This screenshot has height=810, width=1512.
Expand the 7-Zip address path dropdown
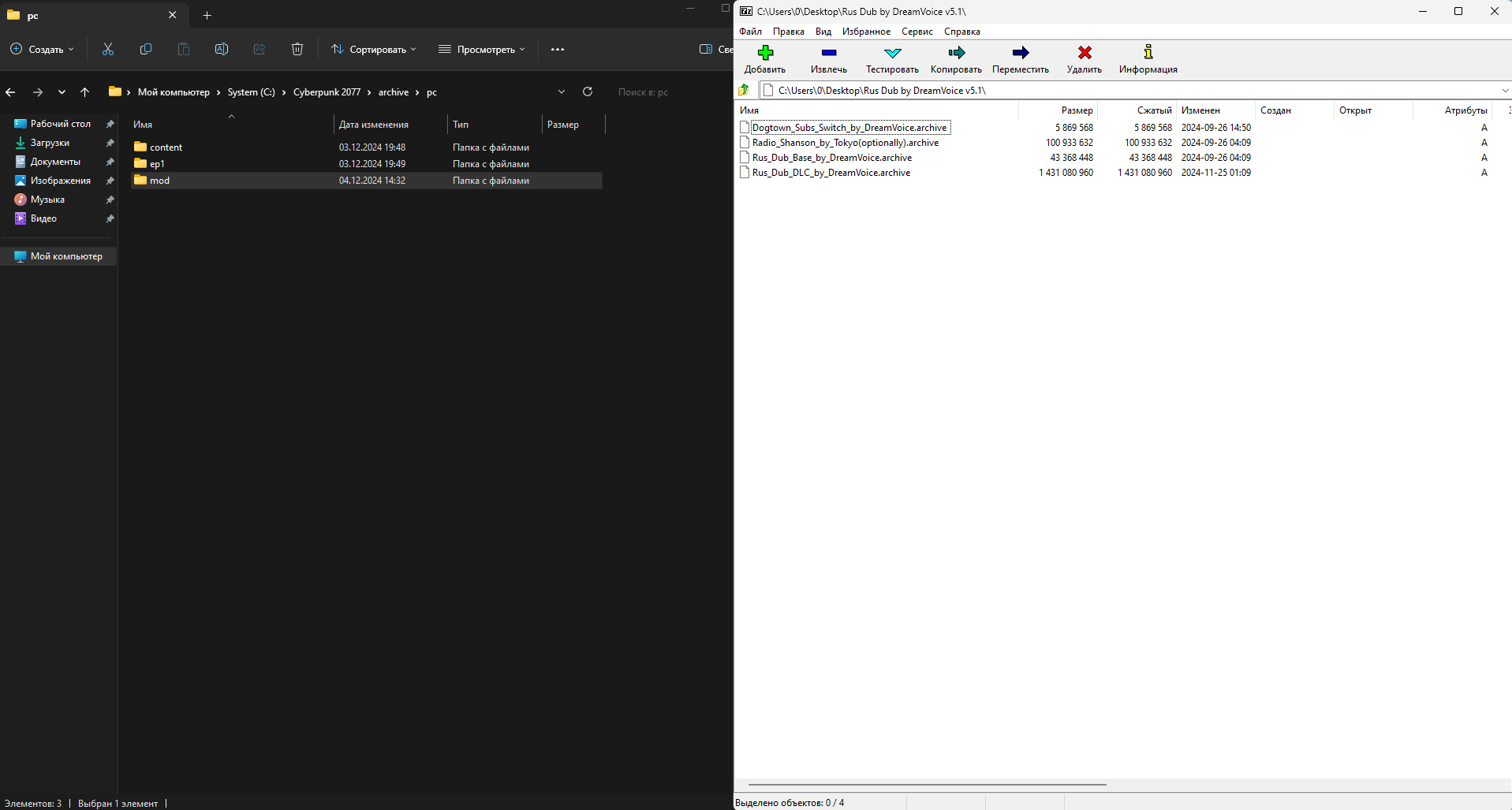tap(1505, 90)
